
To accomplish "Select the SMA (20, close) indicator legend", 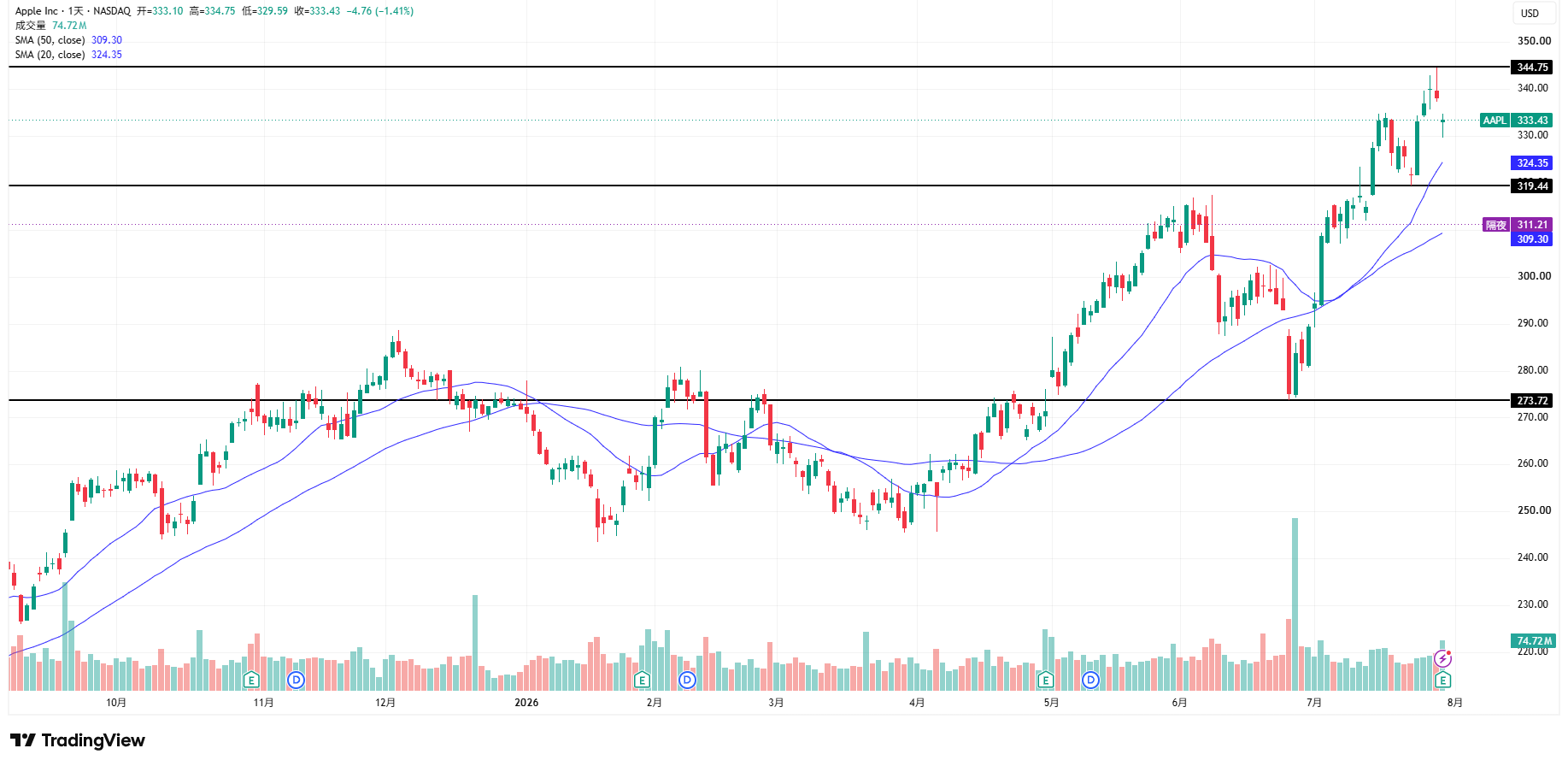I will coord(68,55).
